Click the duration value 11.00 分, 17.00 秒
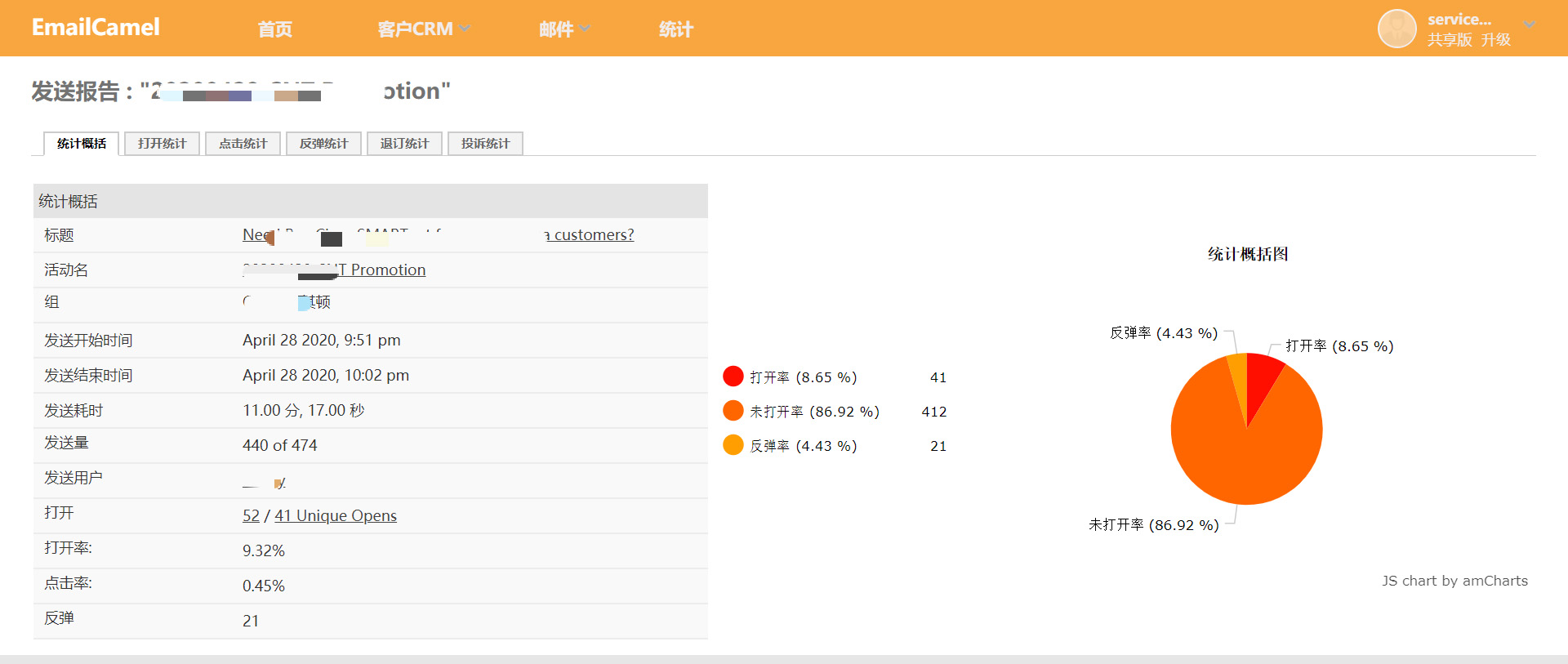The width and height of the screenshot is (1568, 664). tap(304, 411)
